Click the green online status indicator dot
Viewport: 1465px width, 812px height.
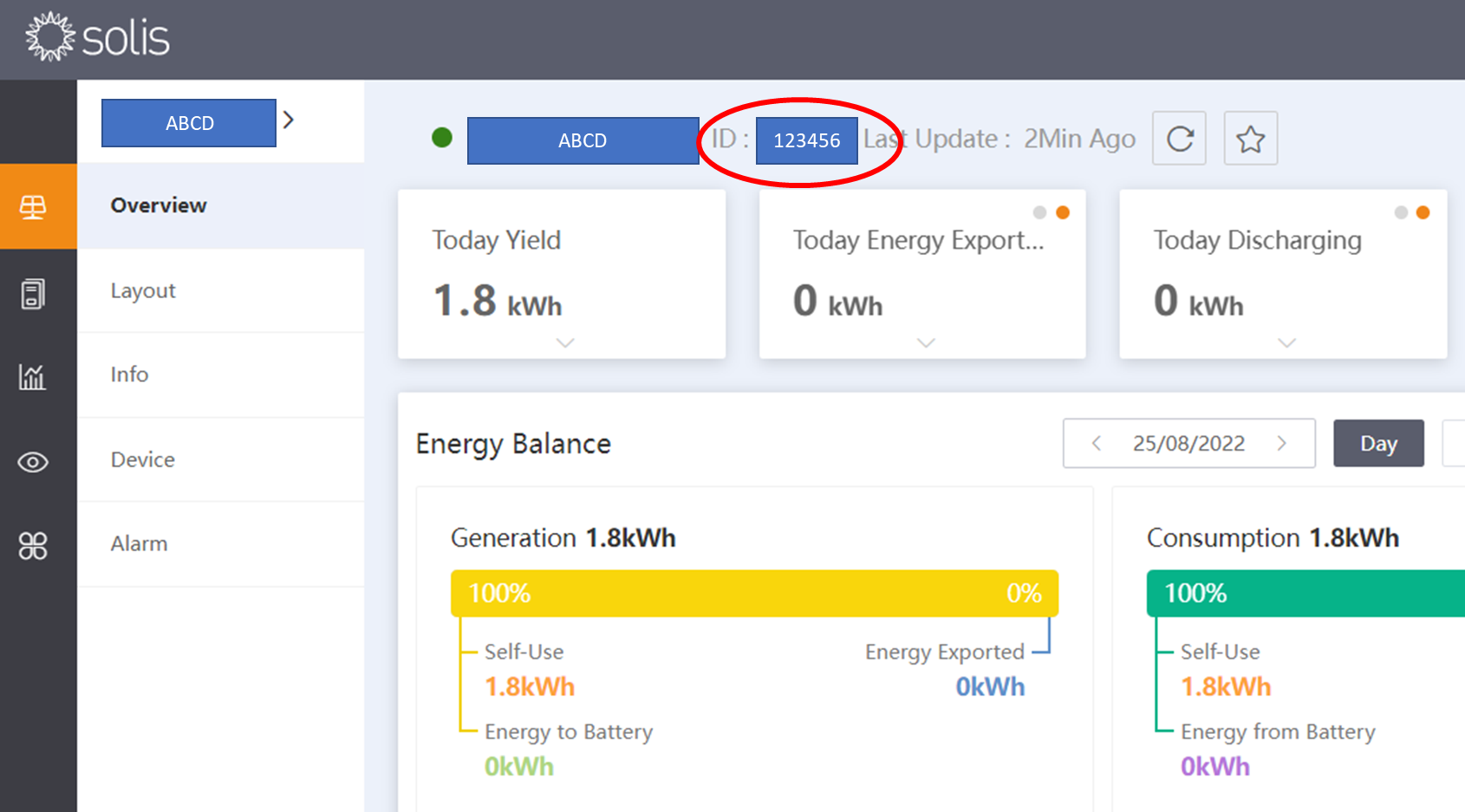click(442, 138)
